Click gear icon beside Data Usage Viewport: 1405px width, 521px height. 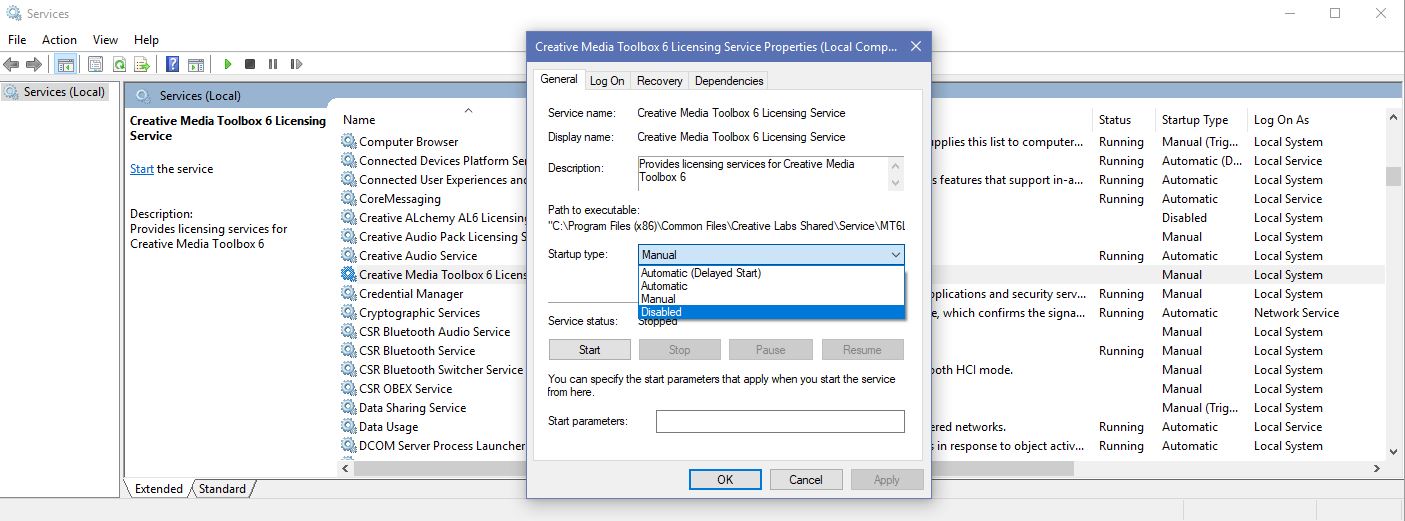[x=348, y=427]
